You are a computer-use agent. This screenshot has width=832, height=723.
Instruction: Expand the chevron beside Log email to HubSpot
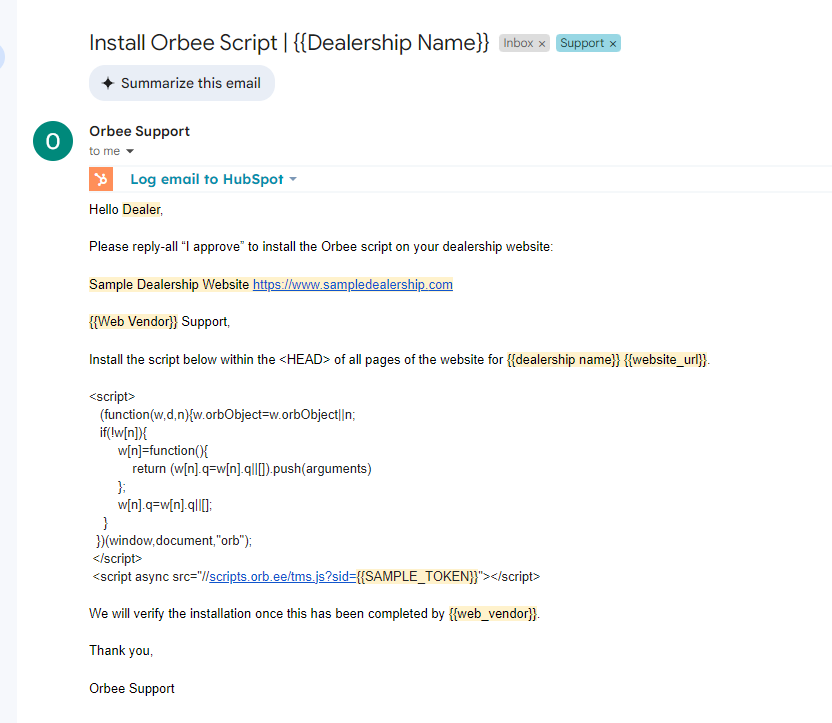[290, 178]
